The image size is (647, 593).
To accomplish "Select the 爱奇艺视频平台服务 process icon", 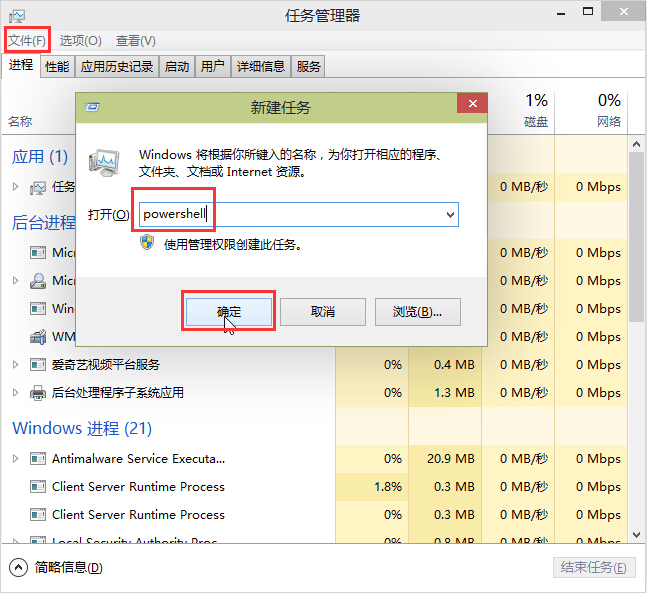I will point(38,365).
